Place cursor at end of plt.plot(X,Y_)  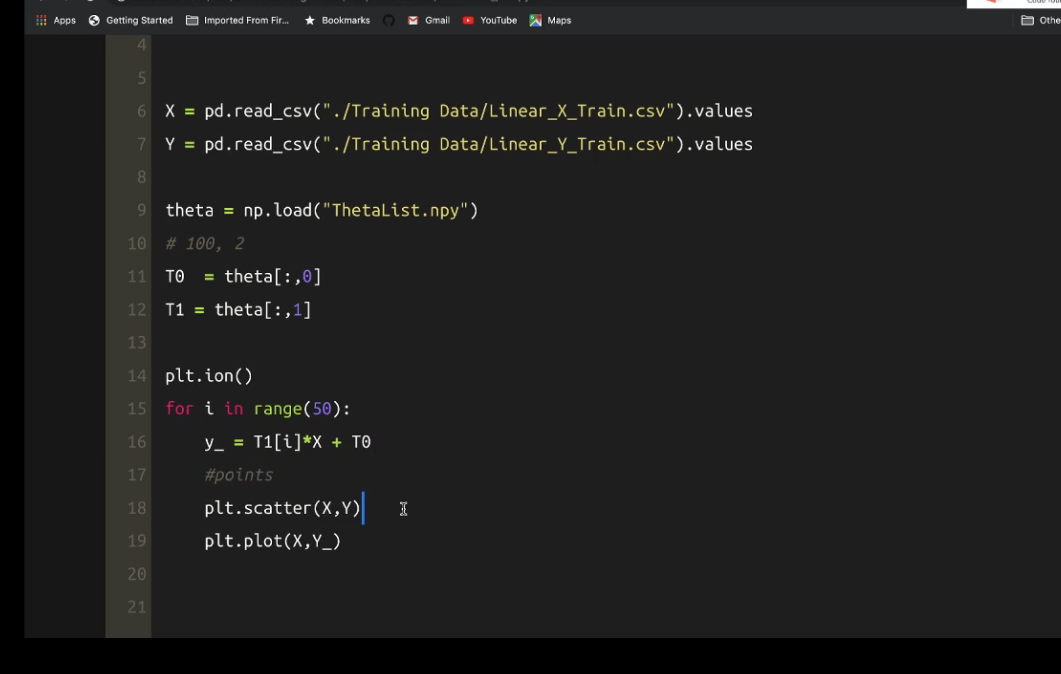tap(342, 541)
